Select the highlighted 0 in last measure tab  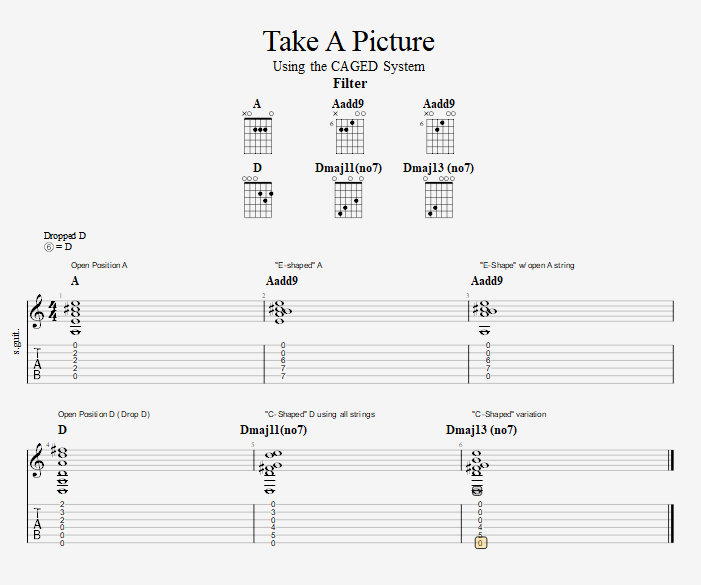point(481,543)
